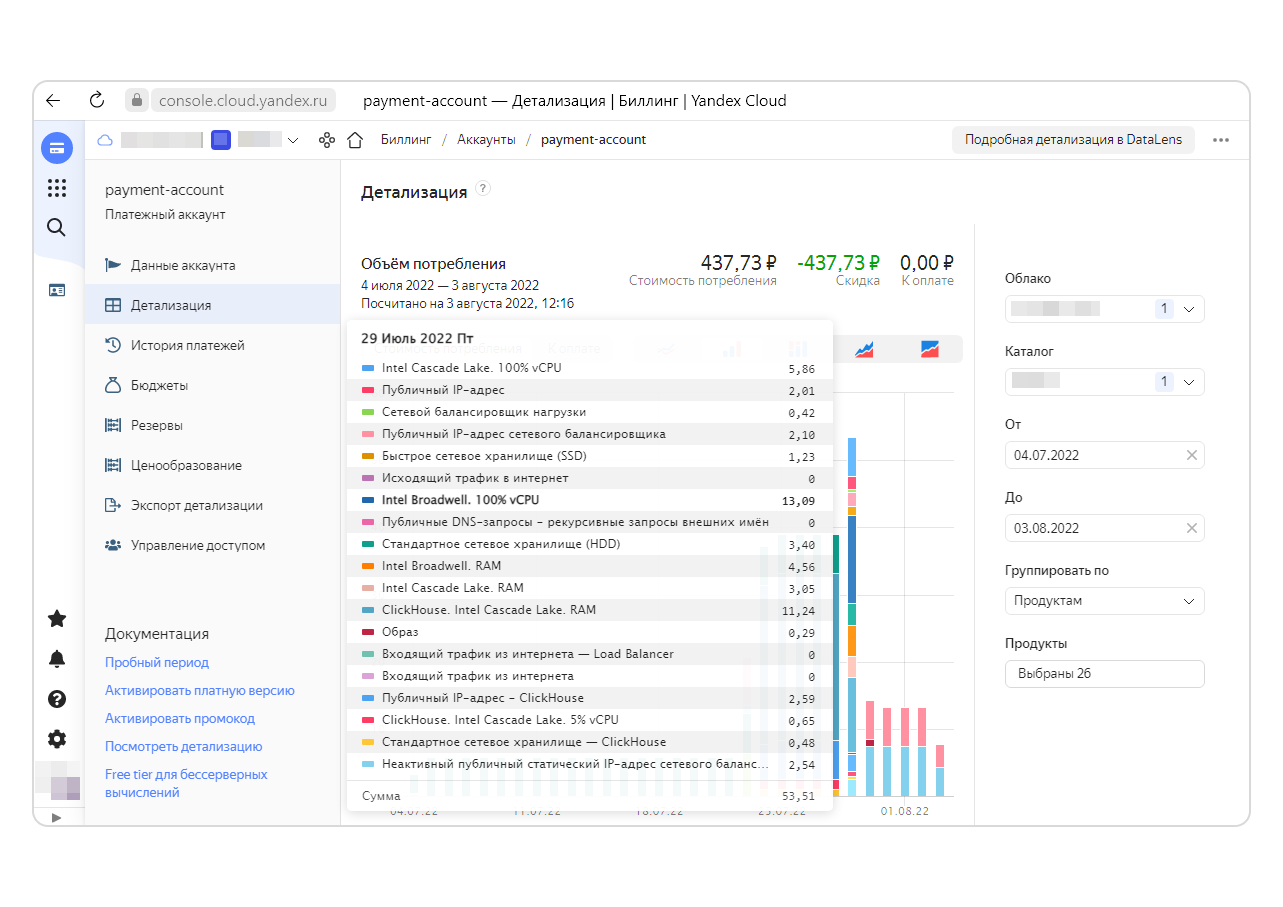Reload the page with refresh icon
The width and height of the screenshot is (1283, 907).
coord(97,100)
